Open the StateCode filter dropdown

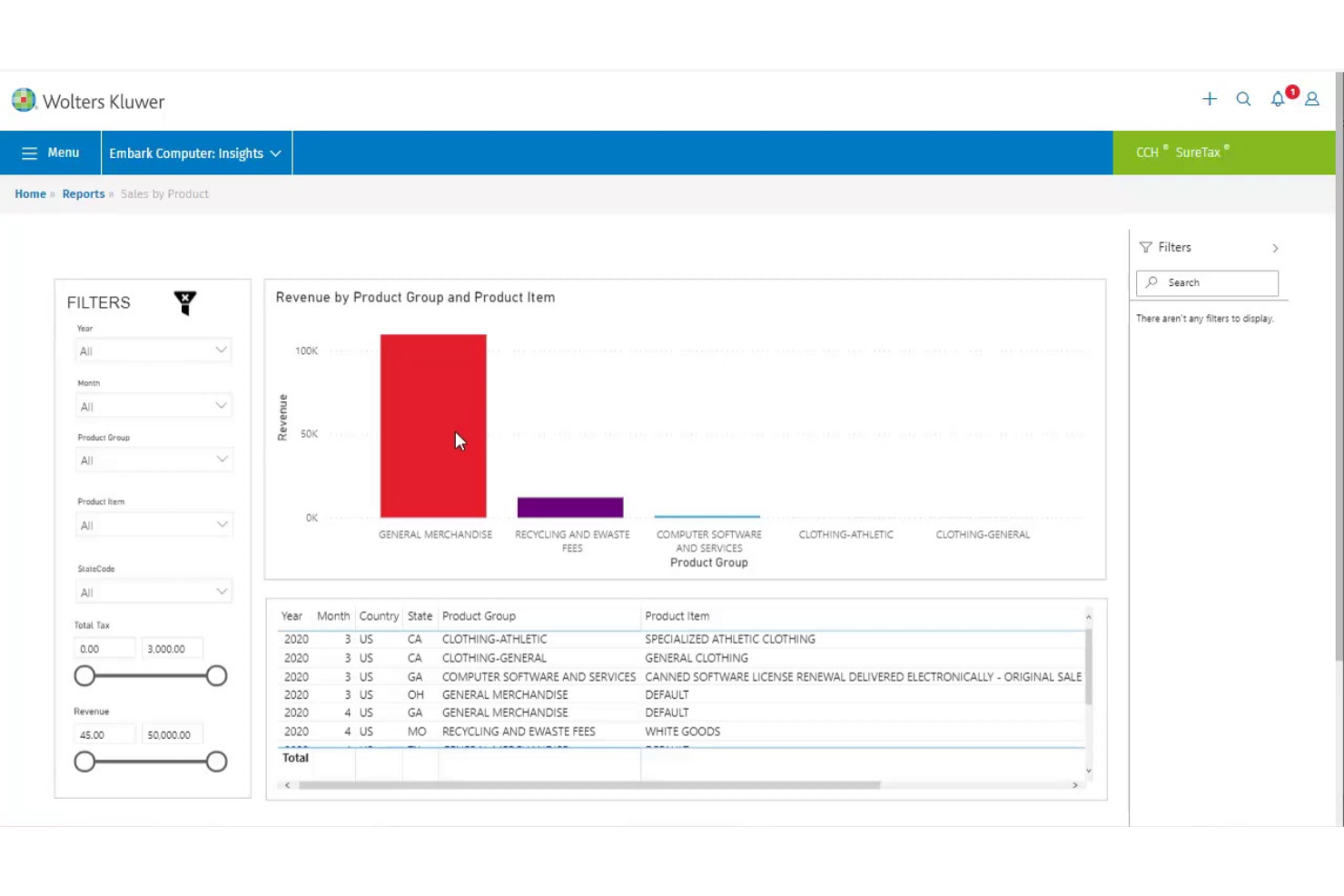point(153,592)
